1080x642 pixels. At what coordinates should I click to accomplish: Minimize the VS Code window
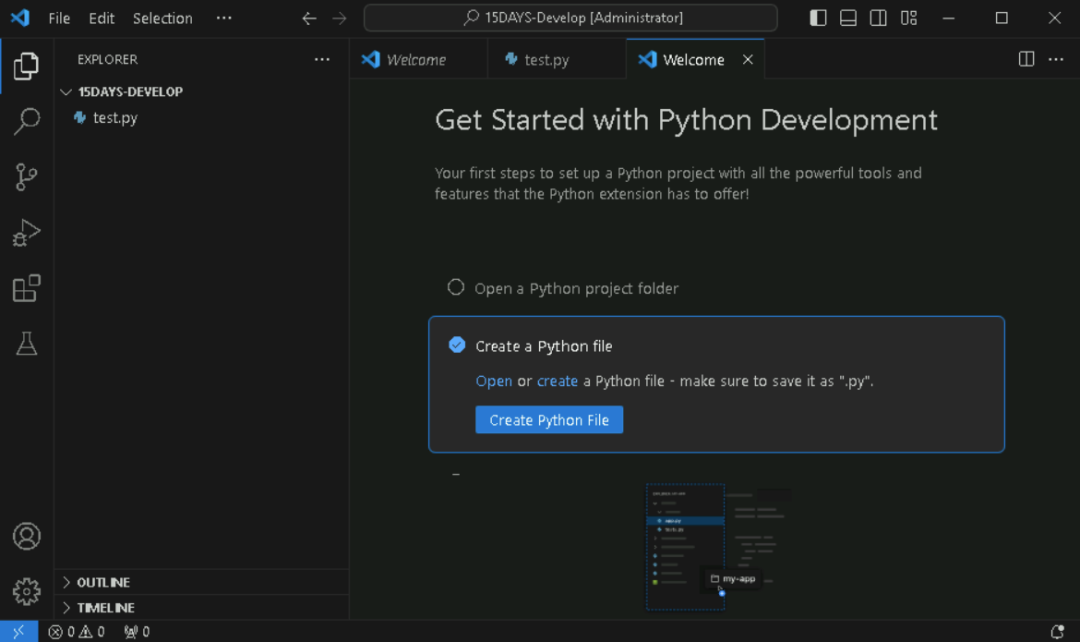point(948,18)
